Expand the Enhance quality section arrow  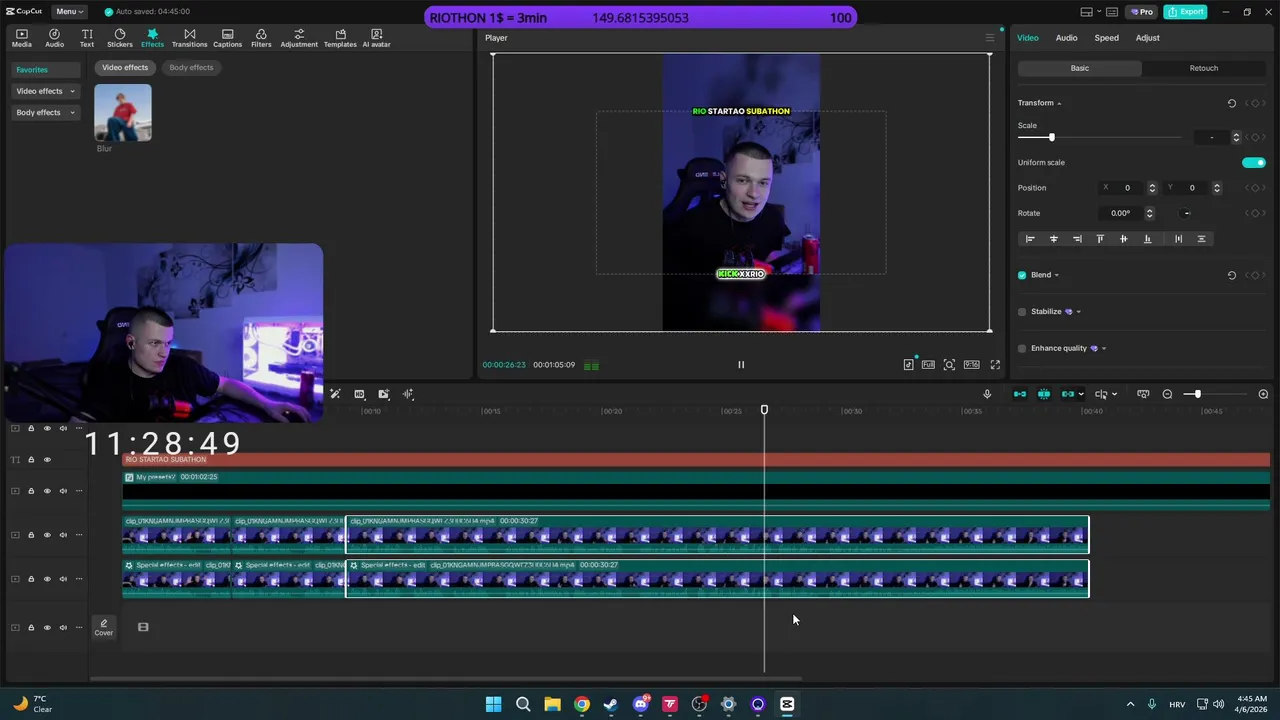[1103, 349]
